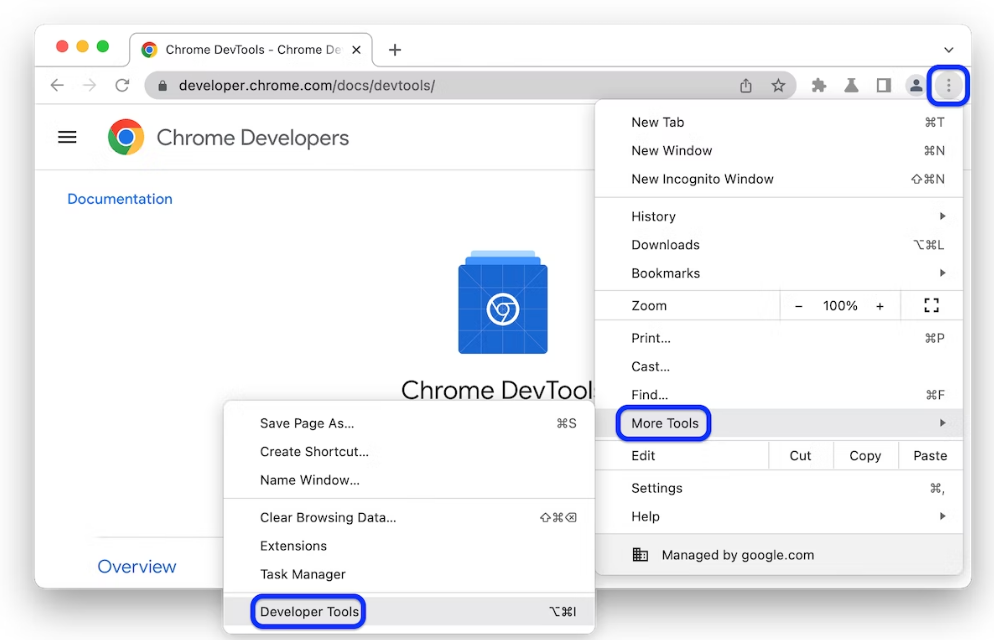This screenshot has height=640, width=994.
Task: Click Cut in the Edit row
Action: 801,456
